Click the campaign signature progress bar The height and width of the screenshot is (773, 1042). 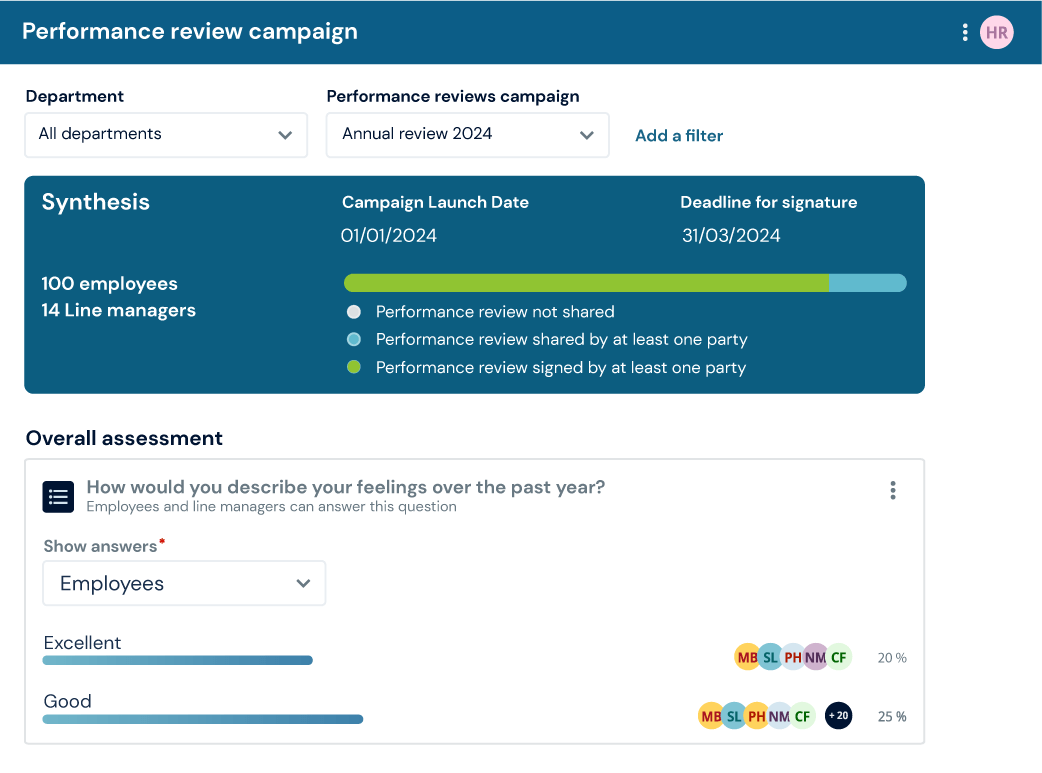coord(625,283)
